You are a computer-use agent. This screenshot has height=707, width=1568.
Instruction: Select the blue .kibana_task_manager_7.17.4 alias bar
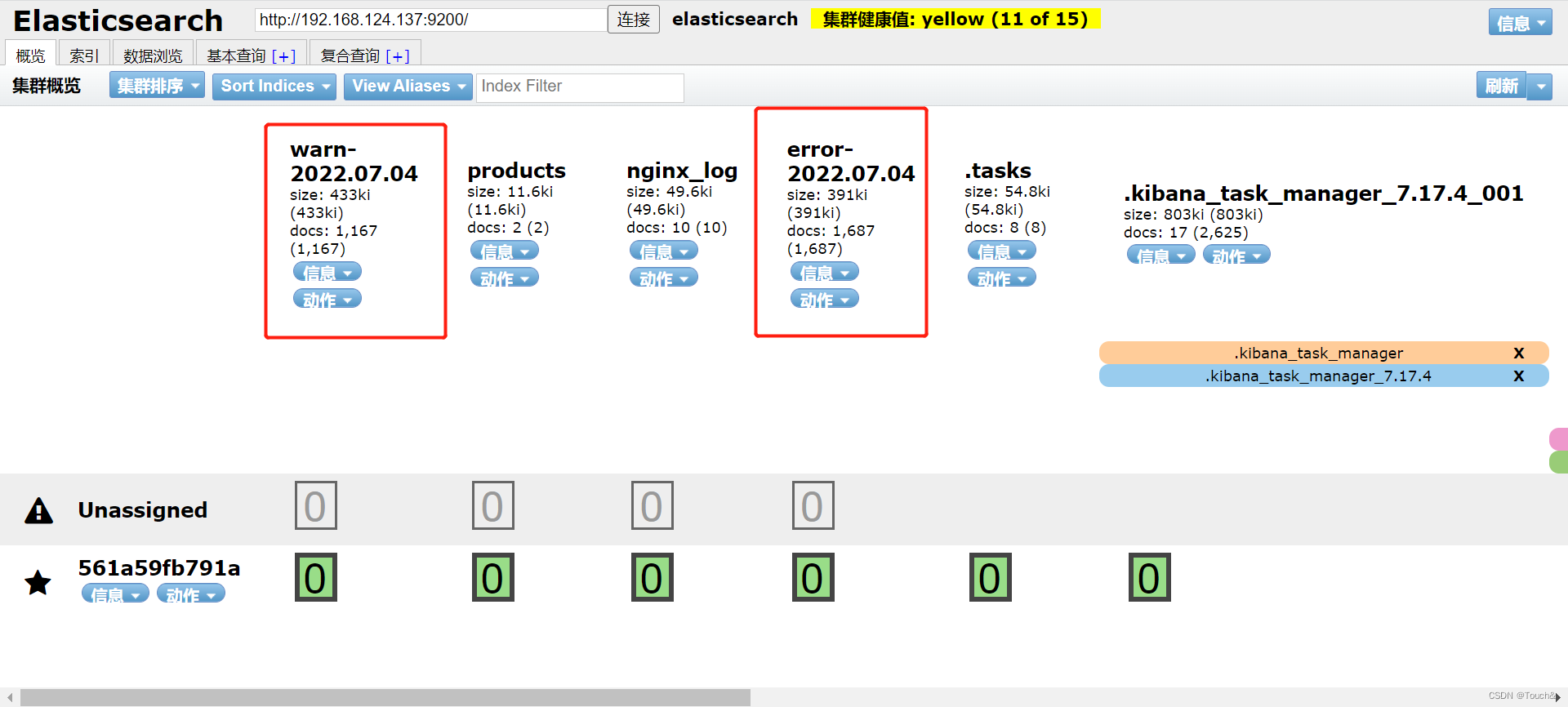click(1323, 376)
